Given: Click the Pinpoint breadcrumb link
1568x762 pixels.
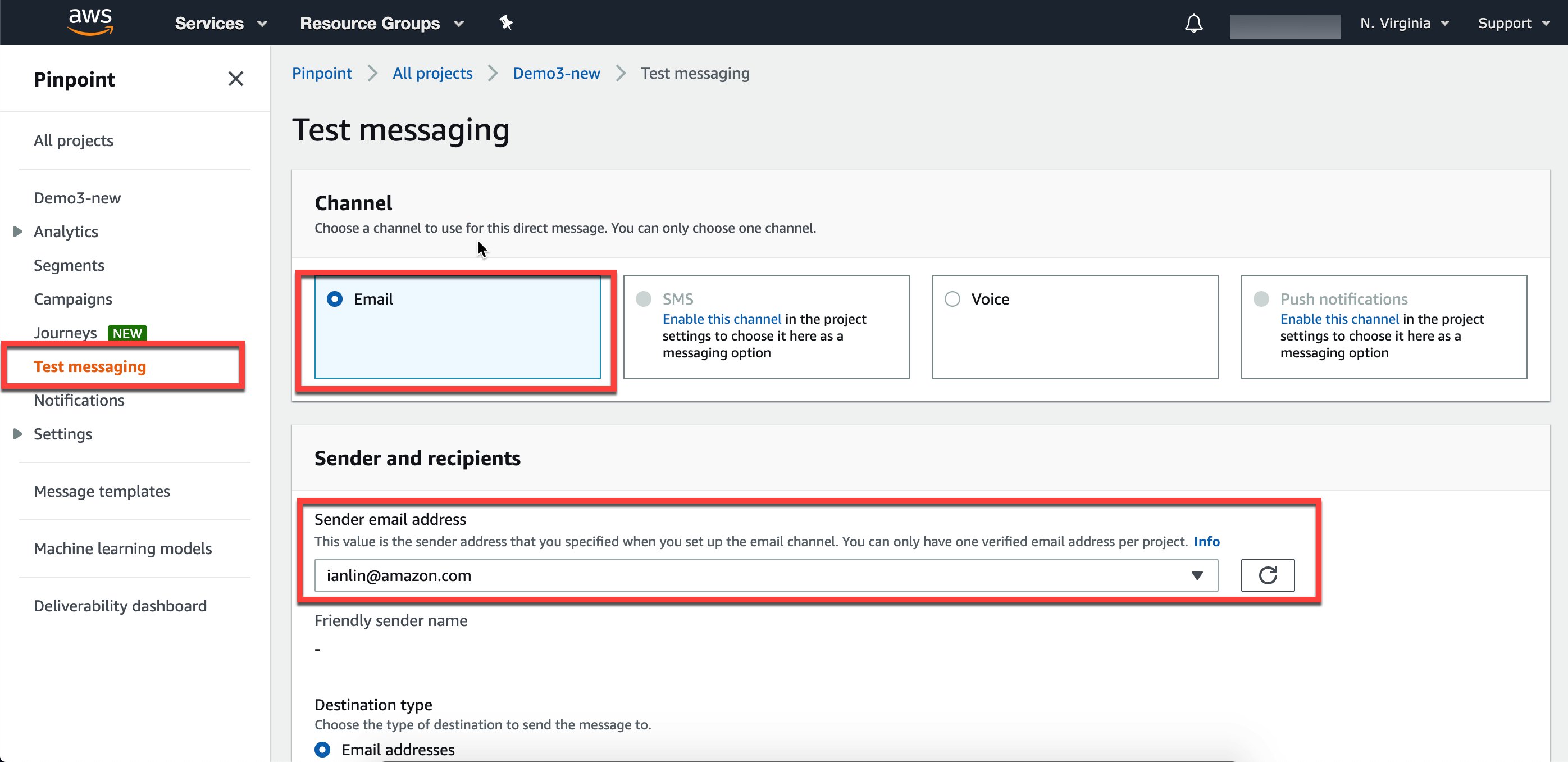Looking at the screenshot, I should [x=321, y=73].
